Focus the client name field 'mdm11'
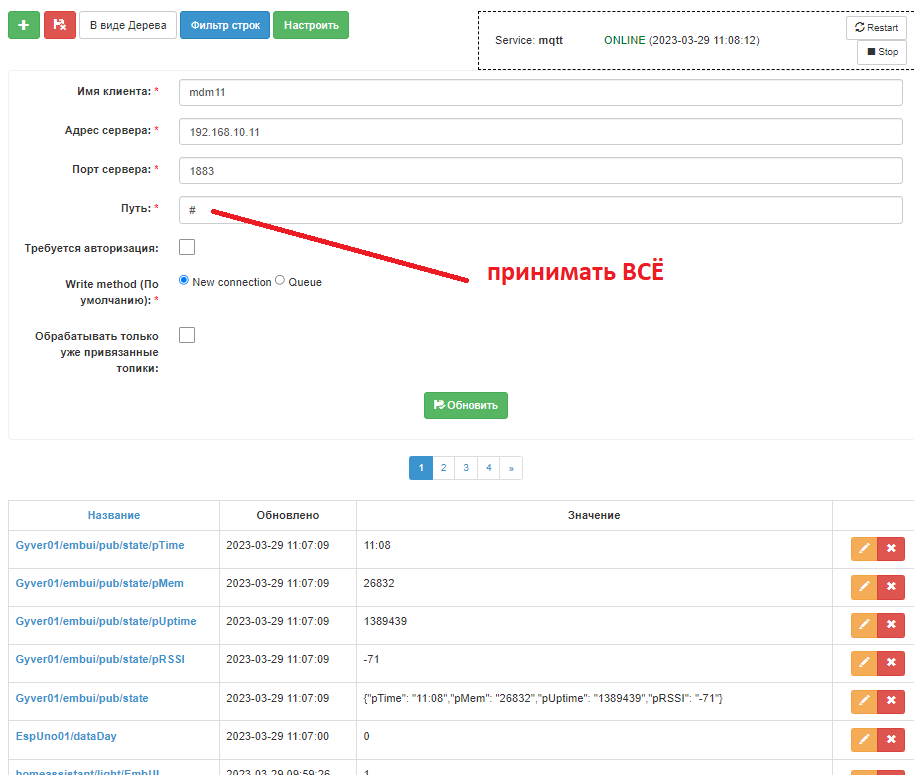 coord(540,92)
